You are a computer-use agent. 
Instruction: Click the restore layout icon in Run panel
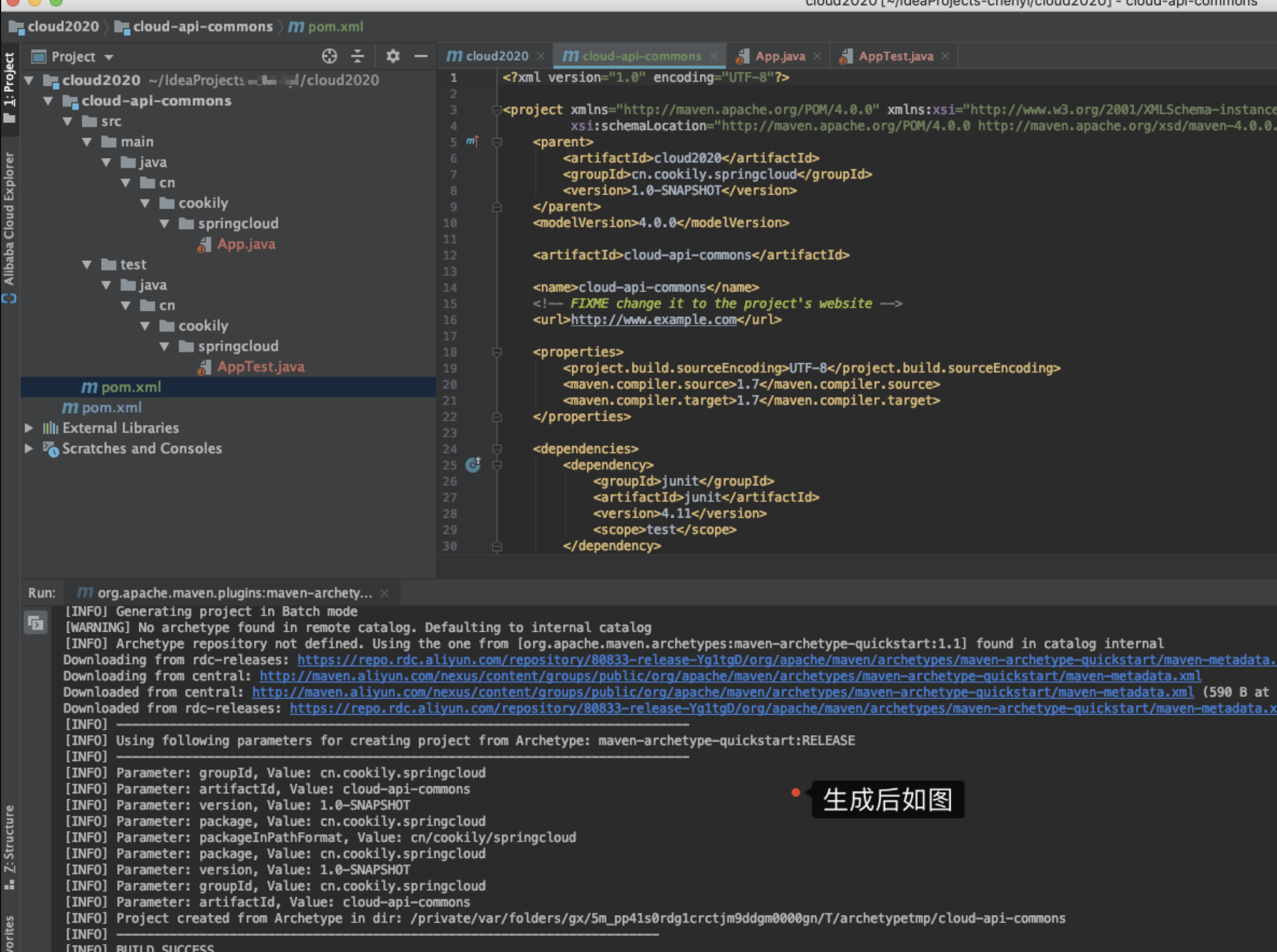click(x=35, y=623)
